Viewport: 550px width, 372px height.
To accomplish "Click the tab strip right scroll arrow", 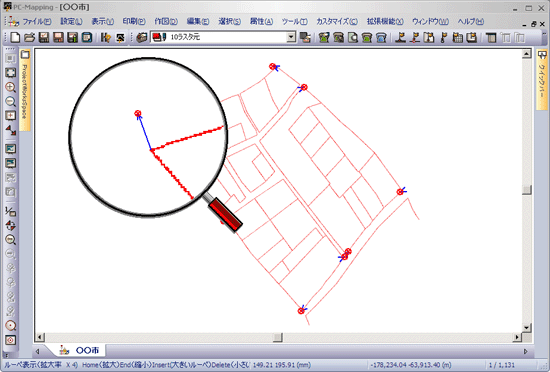I will (x=525, y=351).
